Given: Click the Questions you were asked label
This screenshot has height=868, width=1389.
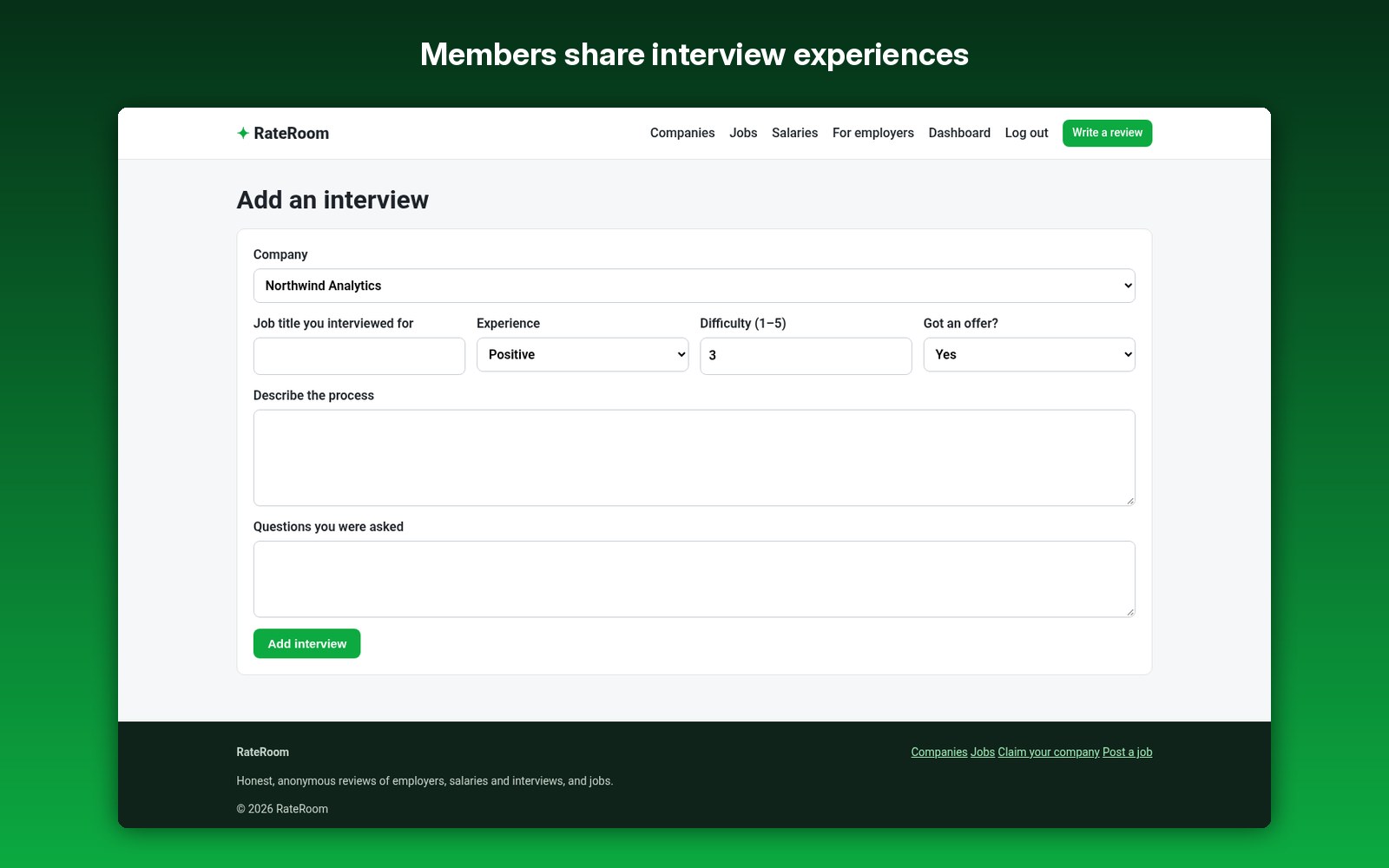Looking at the screenshot, I should (x=328, y=526).
